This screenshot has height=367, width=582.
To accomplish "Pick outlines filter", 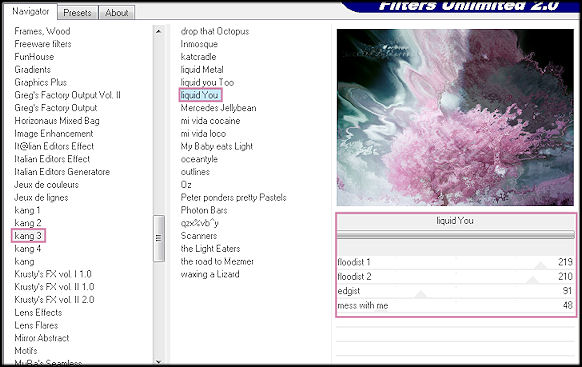I will pos(195,172).
